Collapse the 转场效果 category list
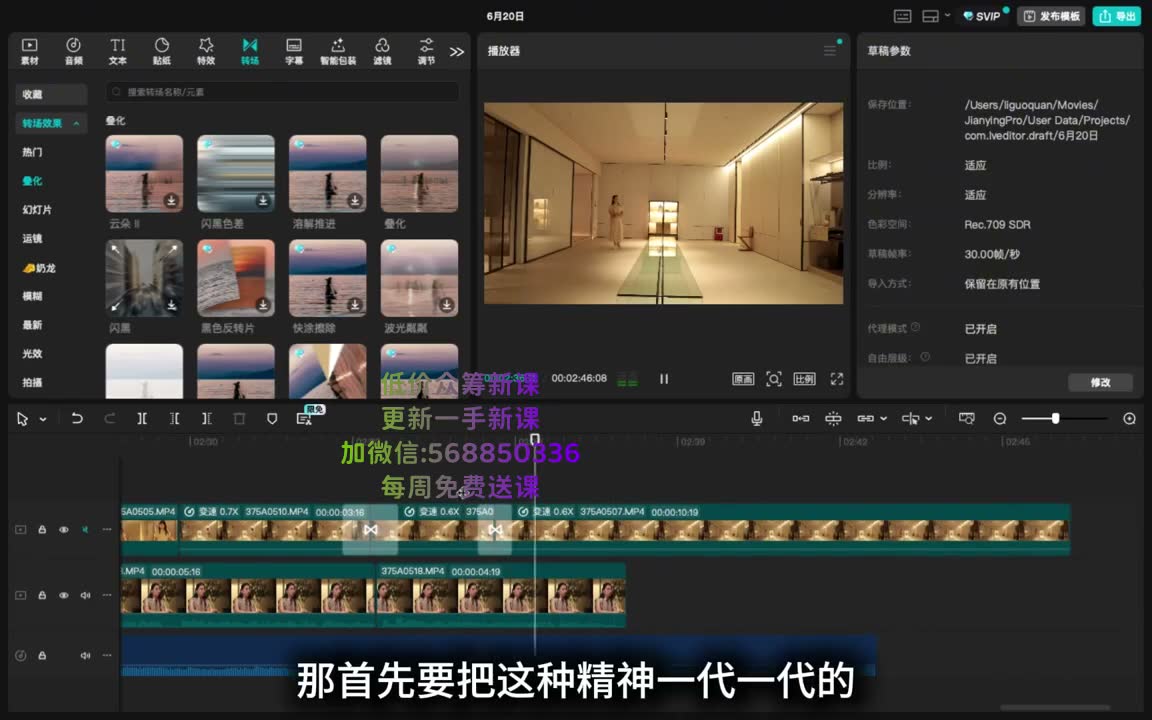The image size is (1152, 720). (76, 123)
